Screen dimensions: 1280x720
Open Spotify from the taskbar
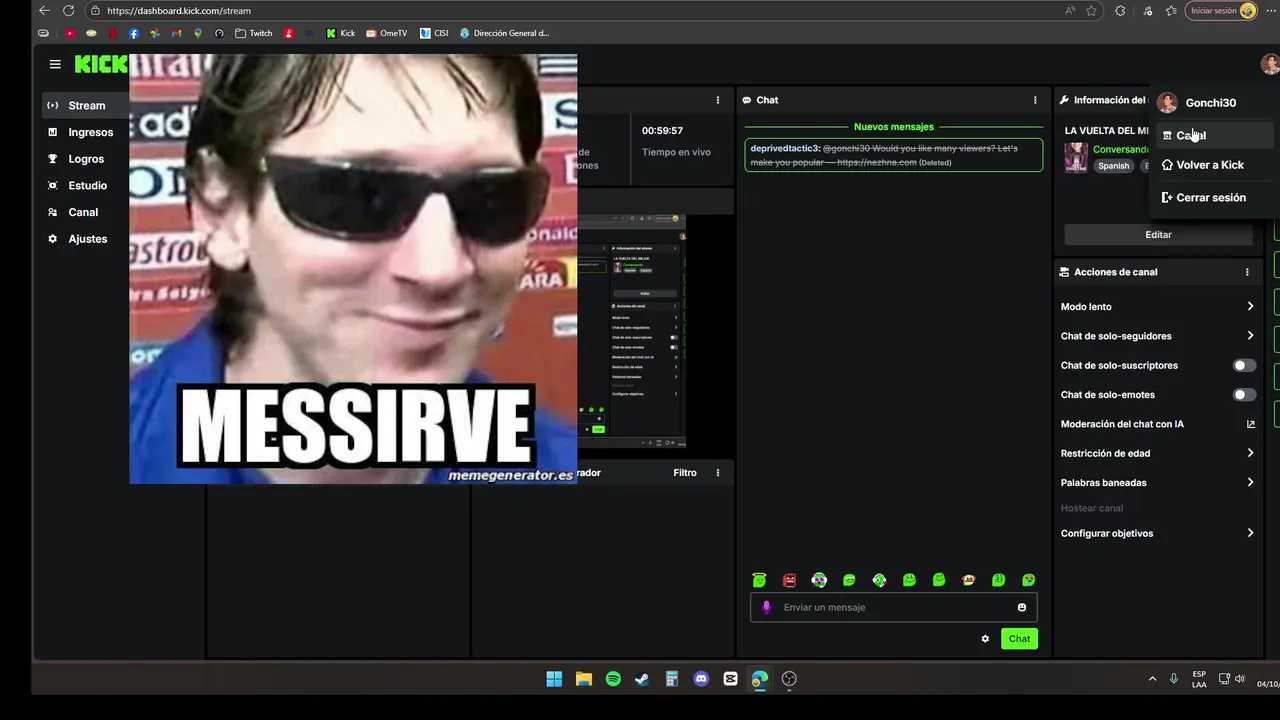[613, 679]
